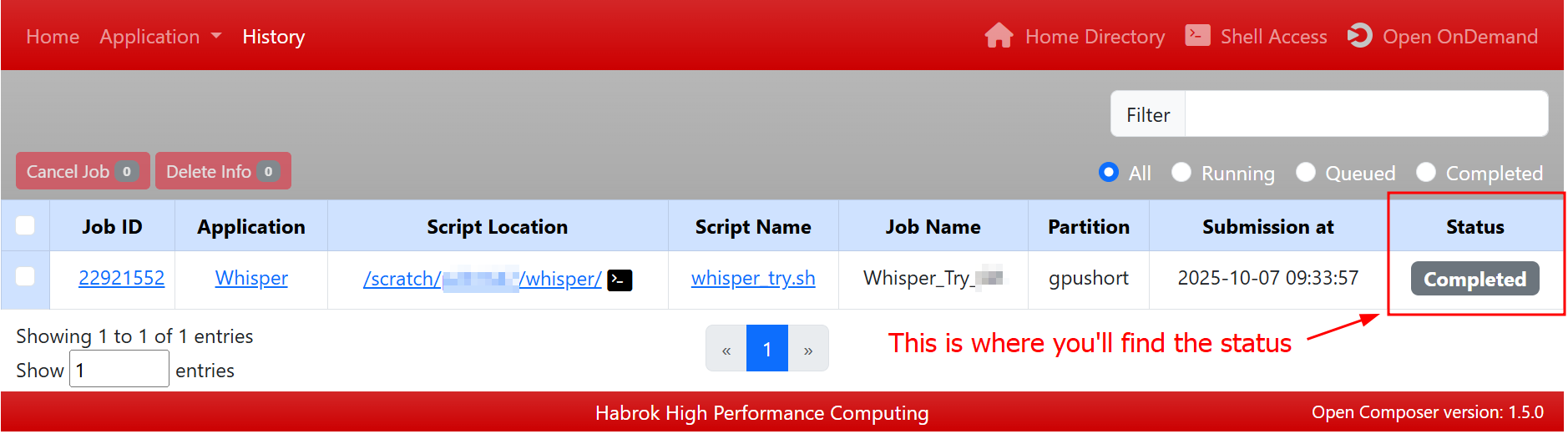Open job ID 22921552 link
The height and width of the screenshot is (434, 1568).
121,278
